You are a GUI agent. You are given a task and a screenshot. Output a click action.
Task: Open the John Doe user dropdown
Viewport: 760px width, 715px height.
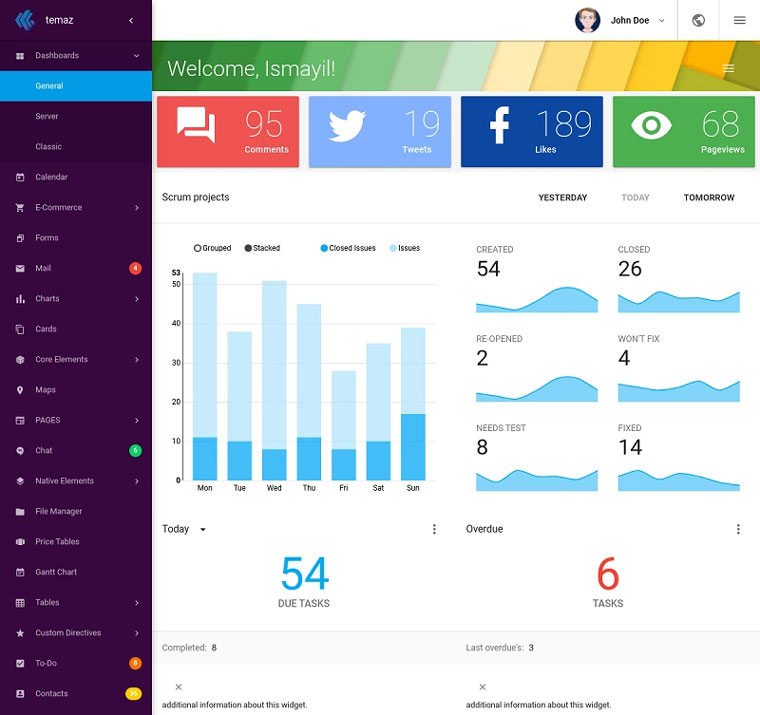click(x=621, y=20)
